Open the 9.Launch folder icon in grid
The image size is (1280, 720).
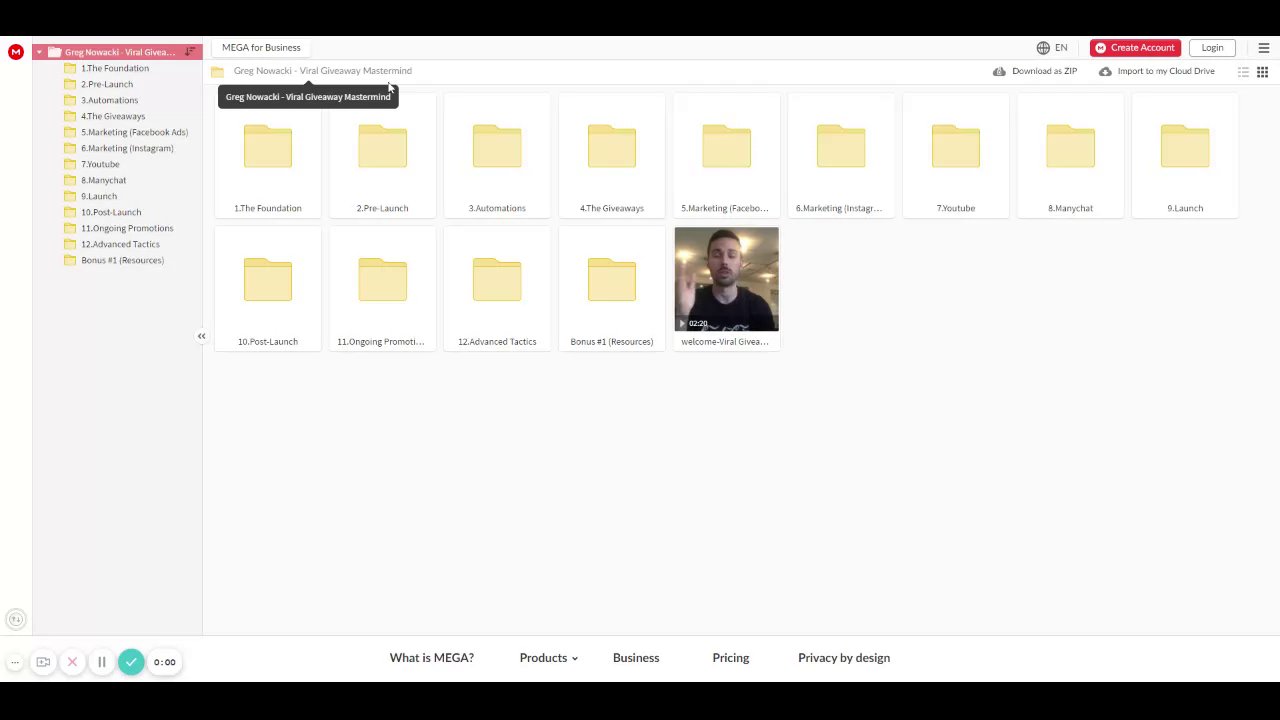click(x=1185, y=146)
